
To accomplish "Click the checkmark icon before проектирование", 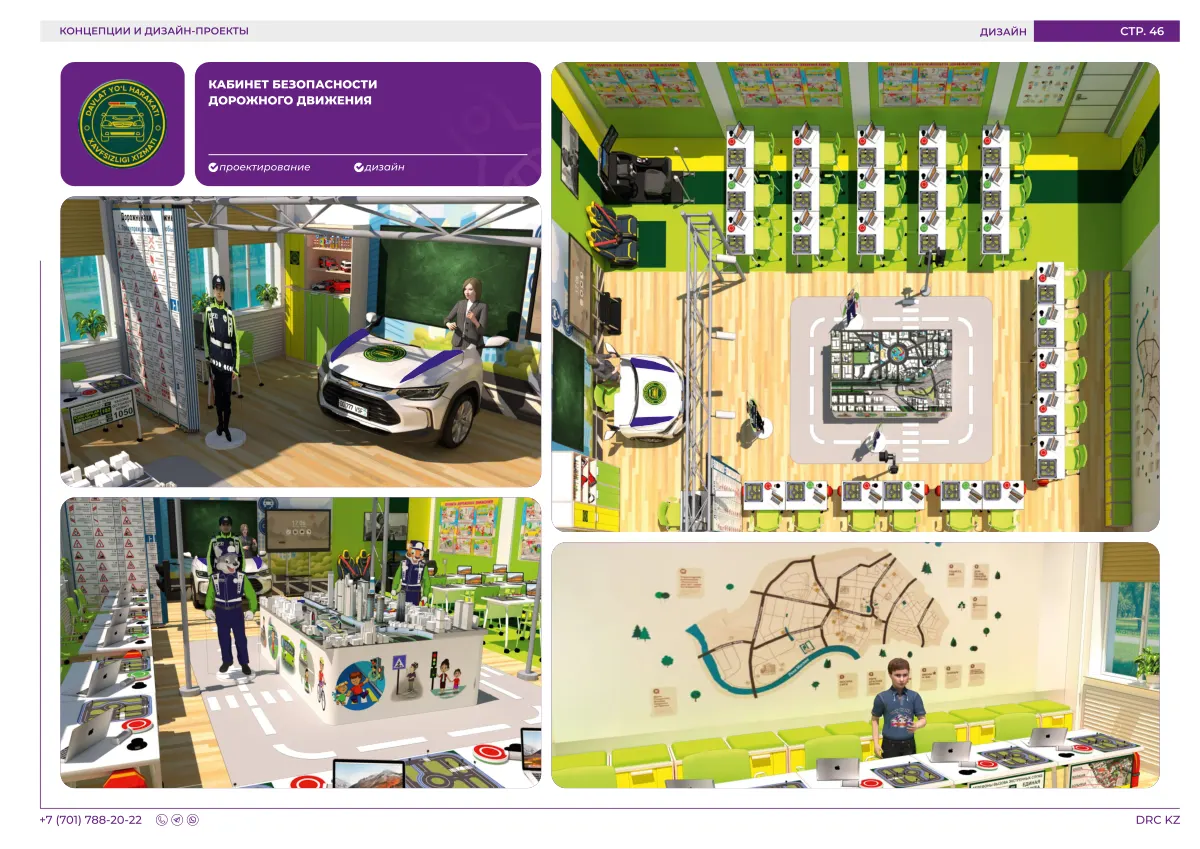I will [213, 167].
